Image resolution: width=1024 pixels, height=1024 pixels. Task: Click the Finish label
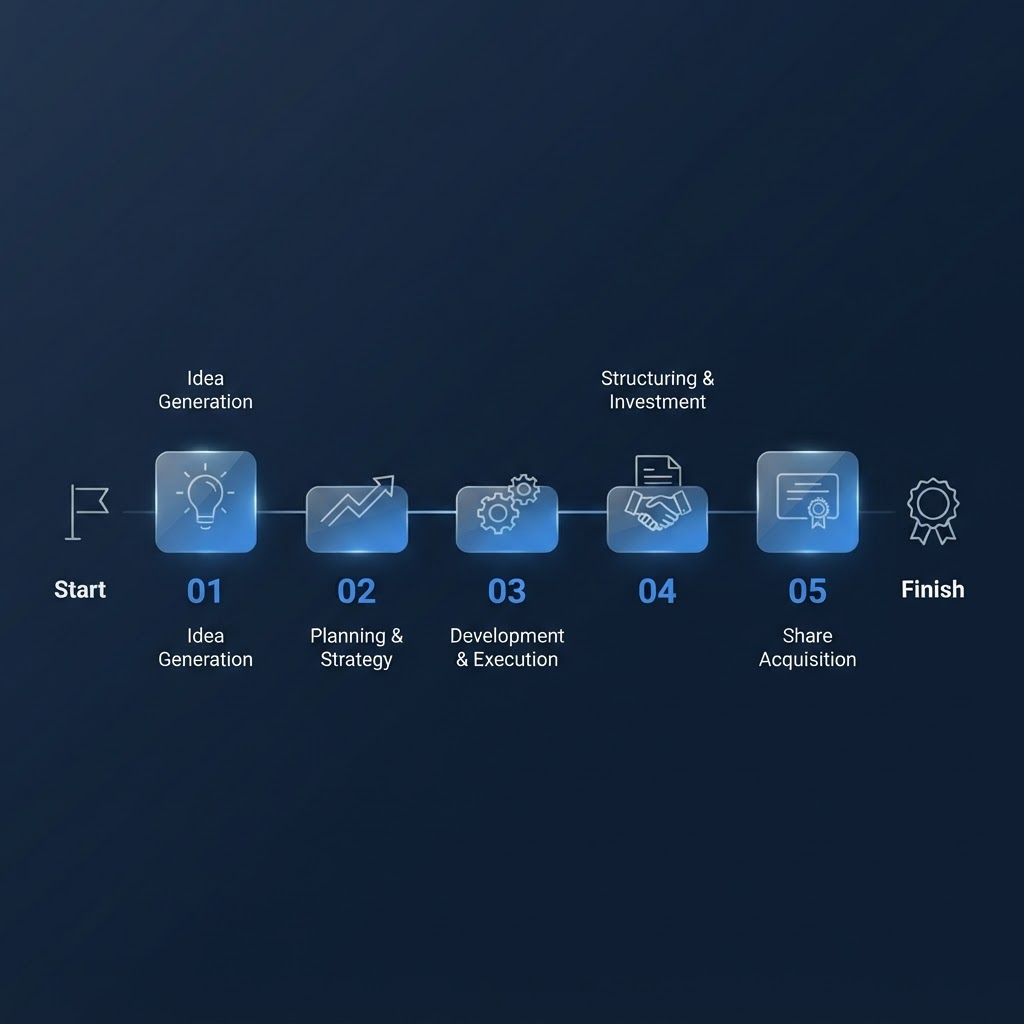[x=933, y=590]
